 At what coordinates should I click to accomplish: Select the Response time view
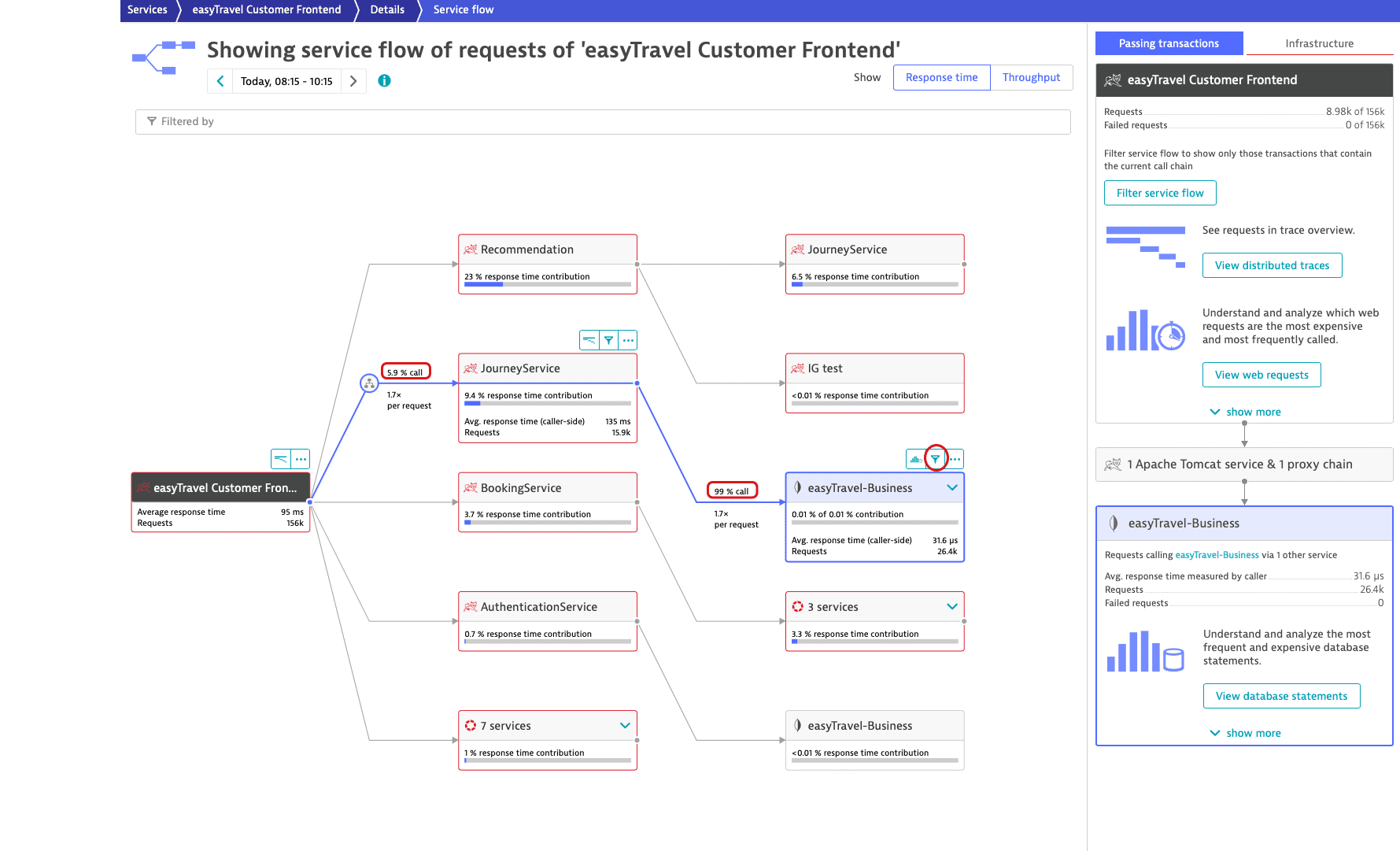[x=941, y=77]
